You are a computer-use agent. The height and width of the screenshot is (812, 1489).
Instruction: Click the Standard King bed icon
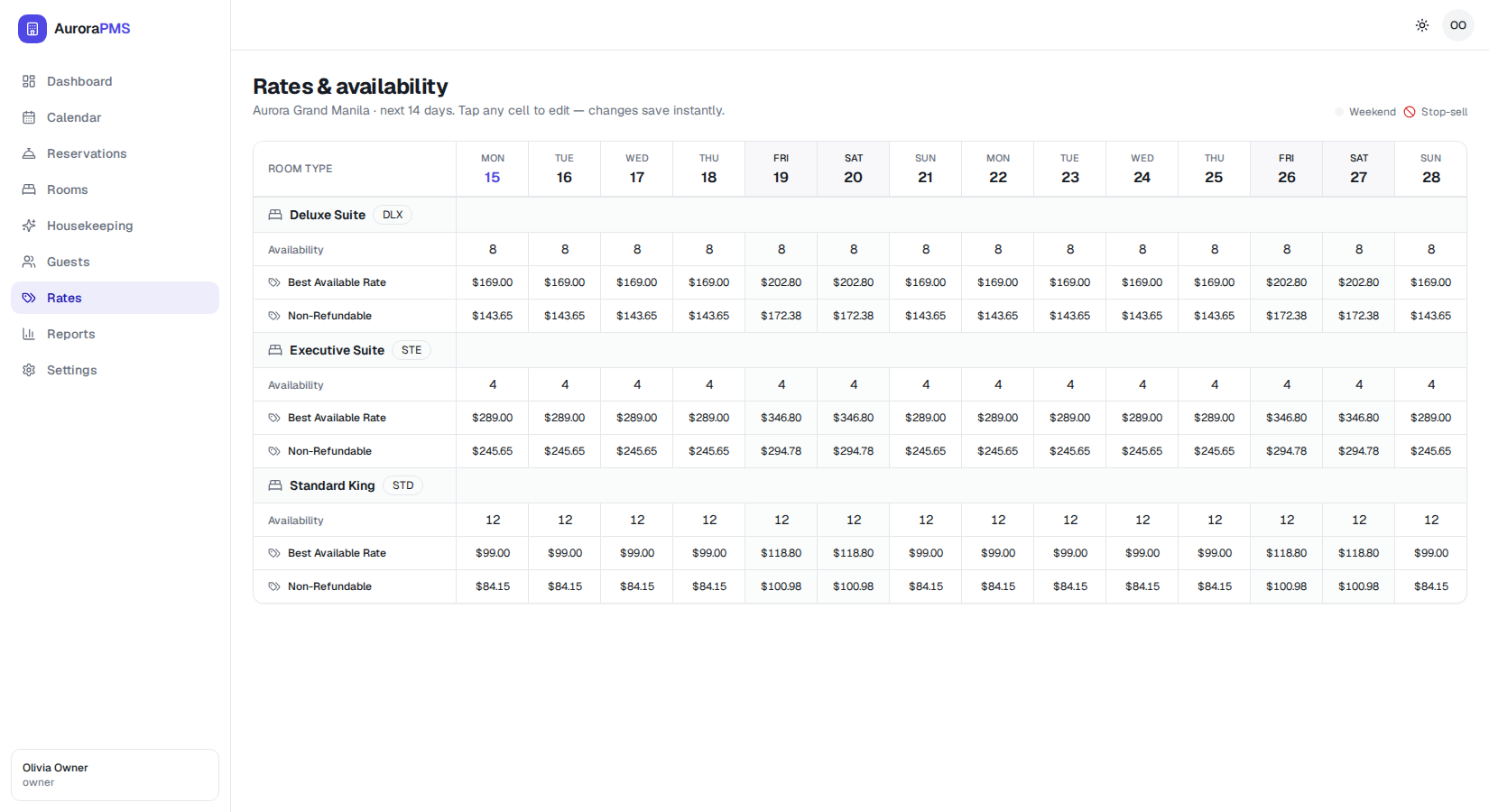[275, 485]
